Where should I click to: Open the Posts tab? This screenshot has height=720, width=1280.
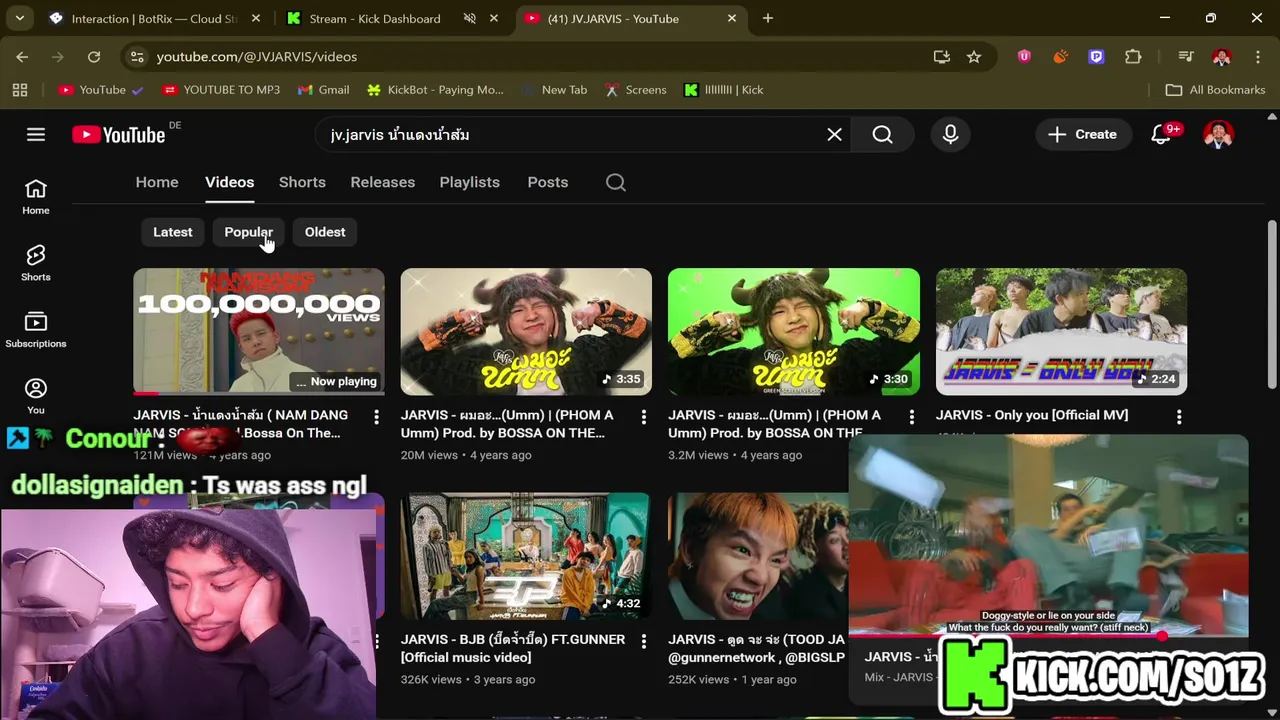pyautogui.click(x=547, y=182)
